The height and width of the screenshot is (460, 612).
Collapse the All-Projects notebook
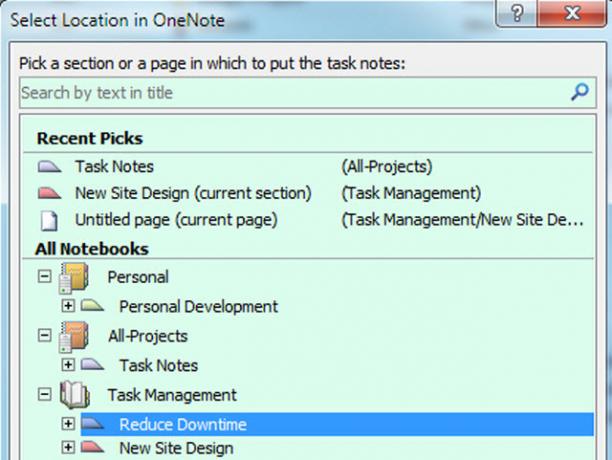[x=44, y=335]
